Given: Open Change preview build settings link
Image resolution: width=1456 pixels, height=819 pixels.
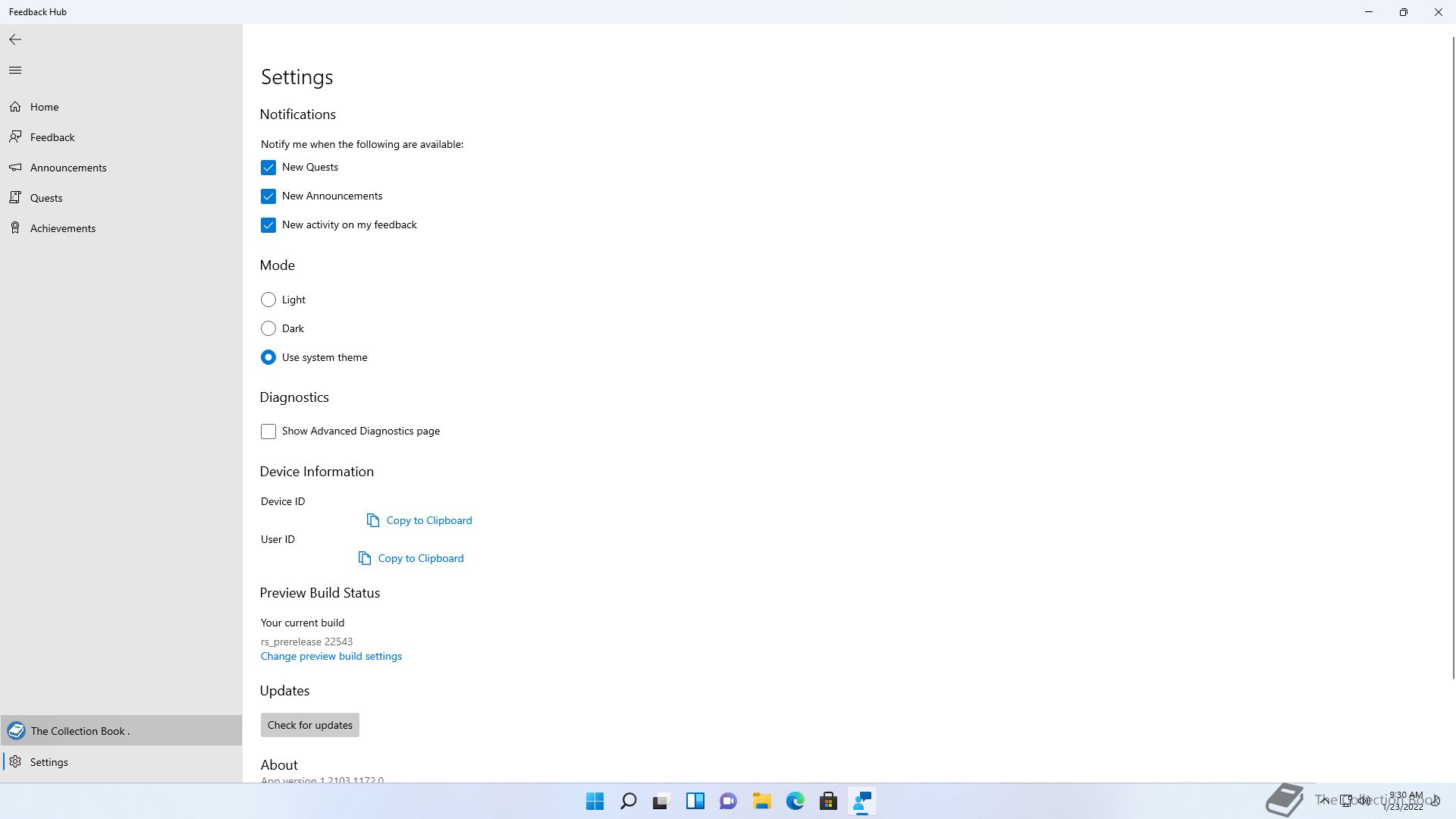Looking at the screenshot, I should click(x=331, y=657).
